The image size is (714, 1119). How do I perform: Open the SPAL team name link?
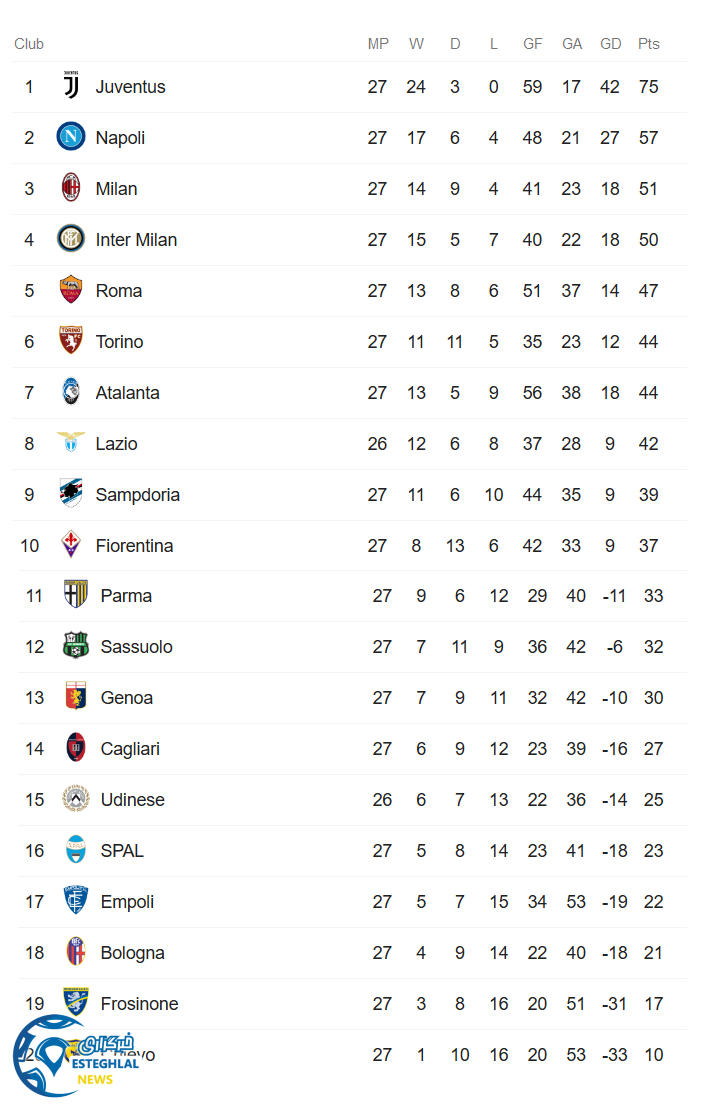tap(122, 851)
